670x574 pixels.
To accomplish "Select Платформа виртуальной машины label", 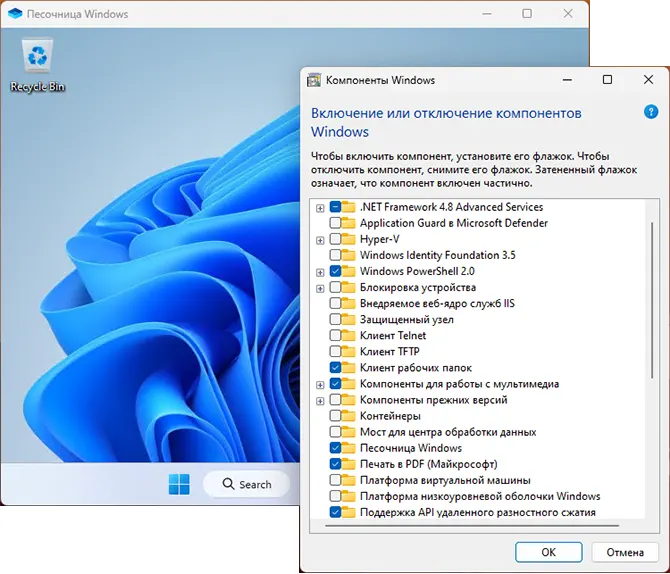I will click(x=445, y=480).
